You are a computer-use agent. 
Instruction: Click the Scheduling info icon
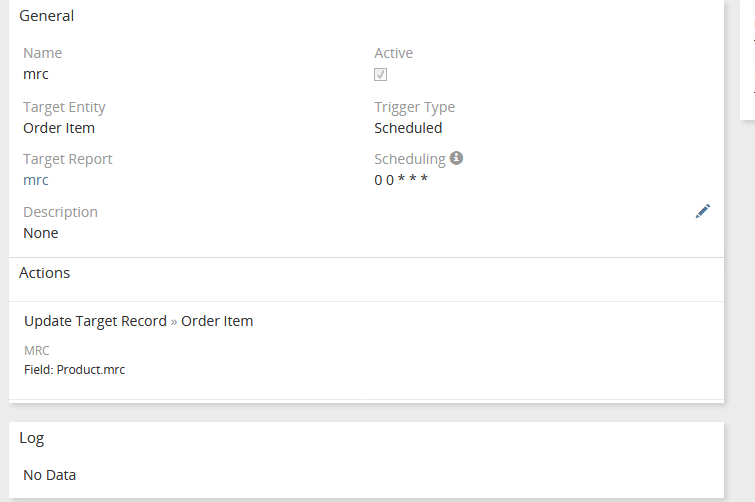pyautogui.click(x=456, y=158)
